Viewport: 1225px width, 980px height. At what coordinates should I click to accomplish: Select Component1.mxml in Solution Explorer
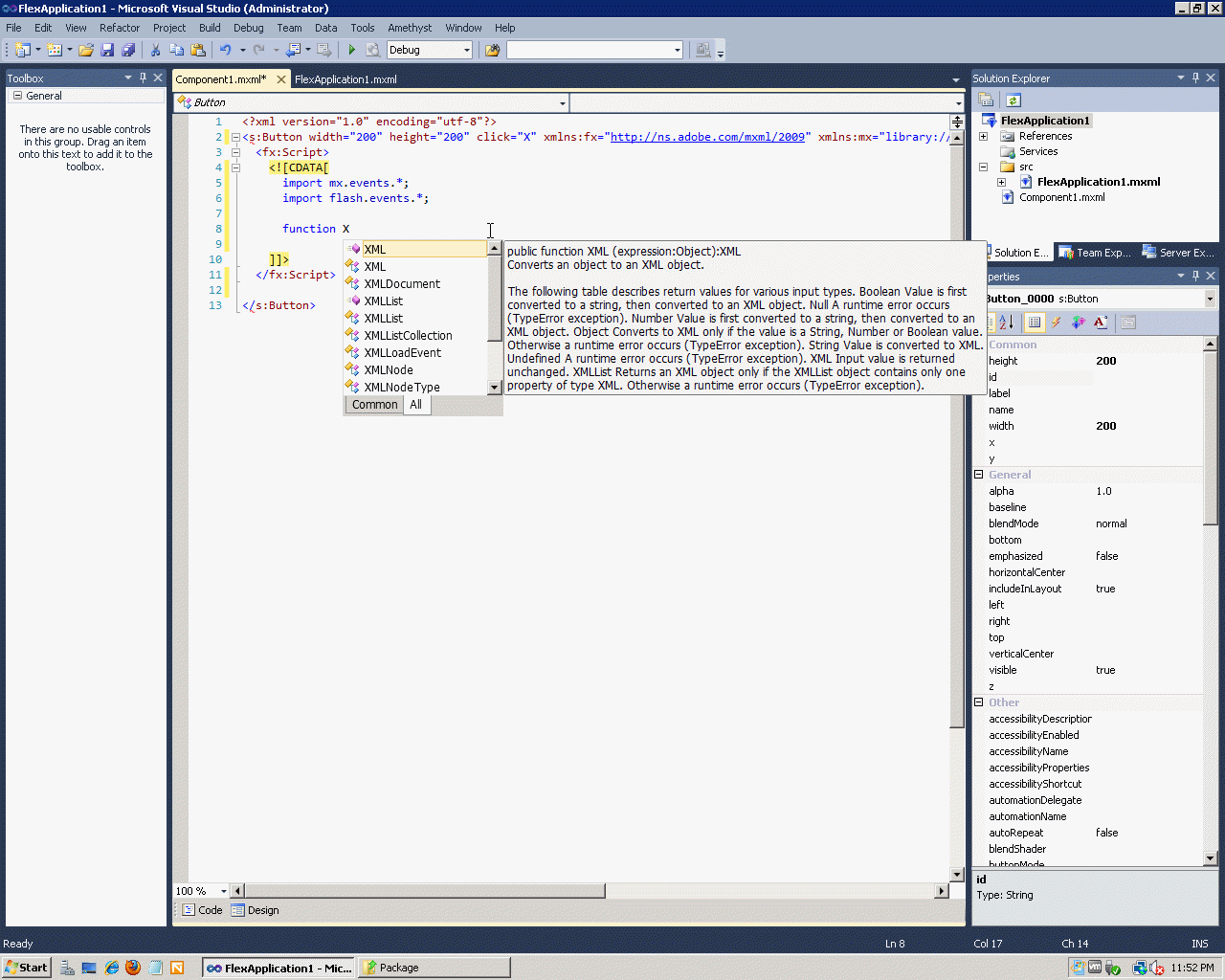coord(1061,197)
